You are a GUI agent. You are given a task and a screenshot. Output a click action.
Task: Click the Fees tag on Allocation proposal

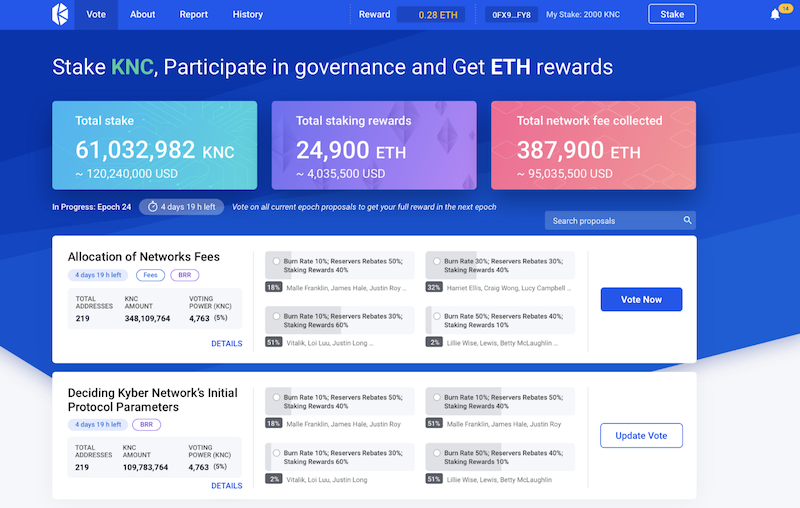[x=150, y=275]
